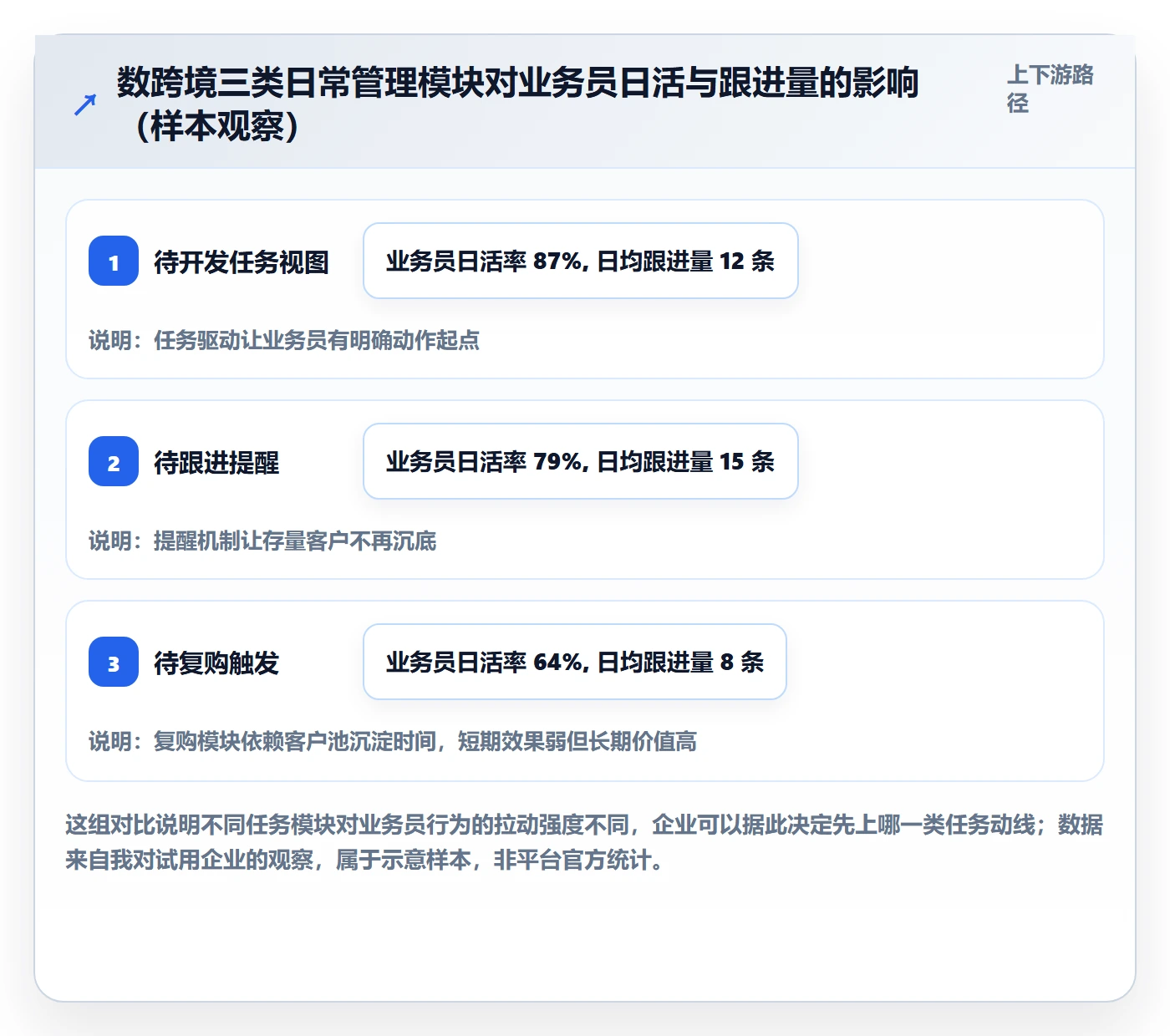Select the '待复购触发' heading

pyautogui.click(x=216, y=663)
